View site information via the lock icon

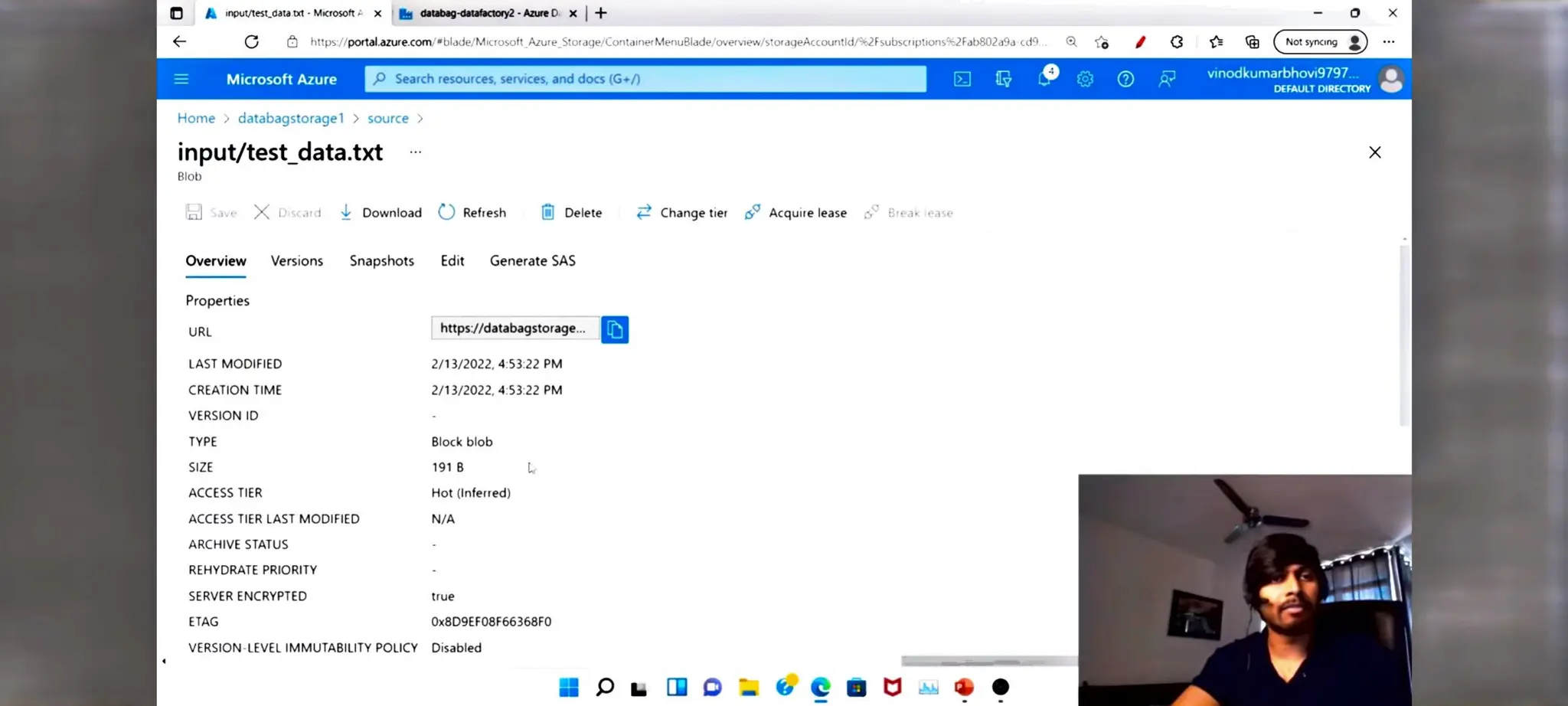292,41
